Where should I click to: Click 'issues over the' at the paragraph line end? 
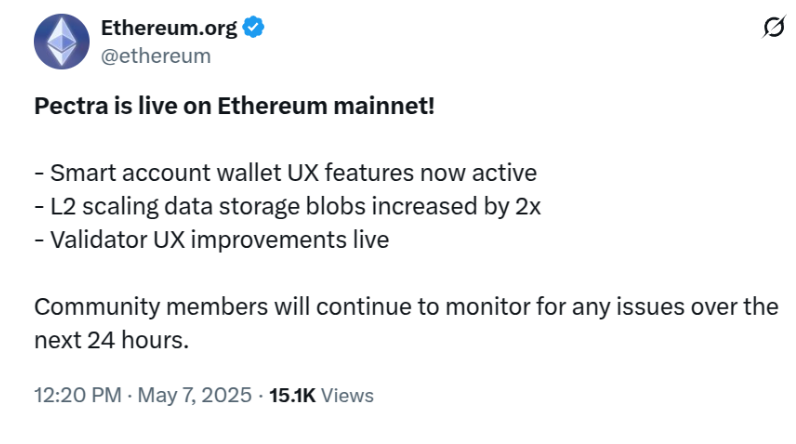[x=697, y=306]
